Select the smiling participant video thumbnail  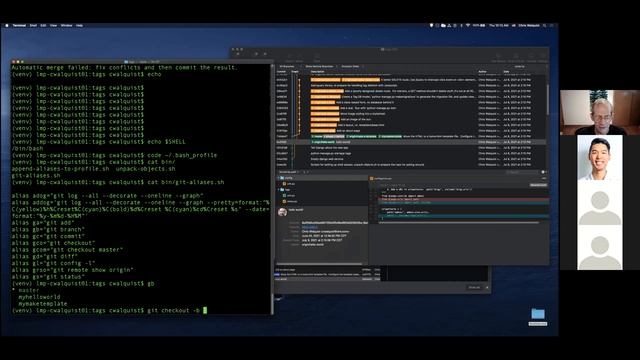[600, 157]
